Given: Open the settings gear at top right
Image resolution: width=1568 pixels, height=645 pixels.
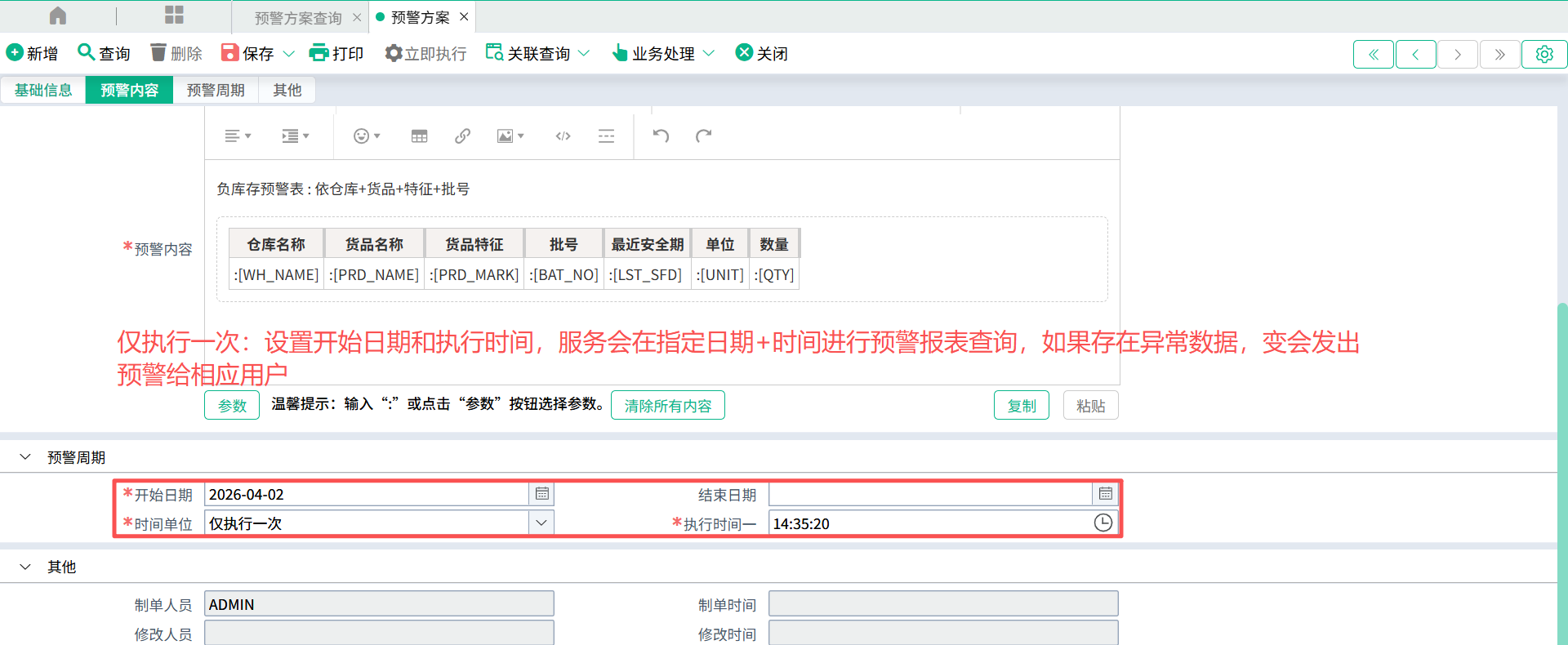Looking at the screenshot, I should 1543,54.
